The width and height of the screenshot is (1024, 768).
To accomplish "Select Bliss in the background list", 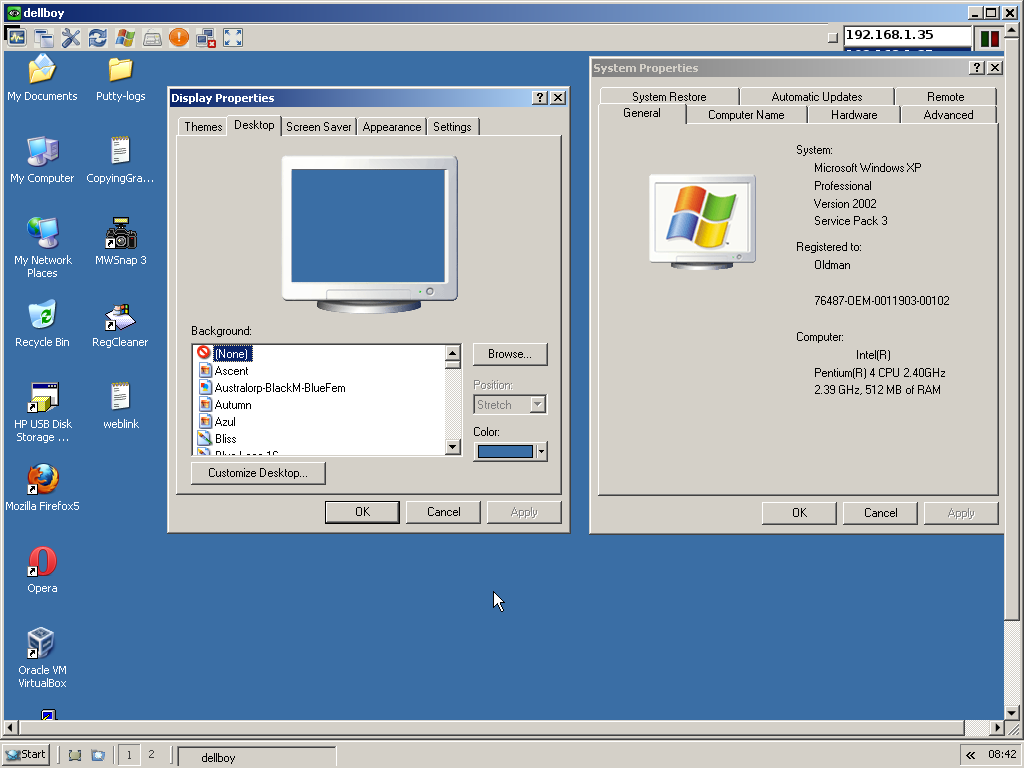I will (x=225, y=439).
